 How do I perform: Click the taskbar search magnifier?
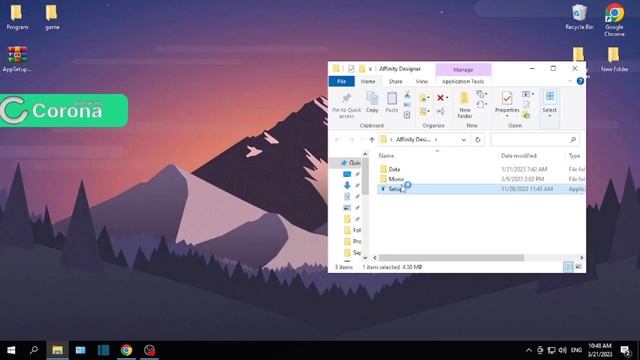click(x=34, y=350)
